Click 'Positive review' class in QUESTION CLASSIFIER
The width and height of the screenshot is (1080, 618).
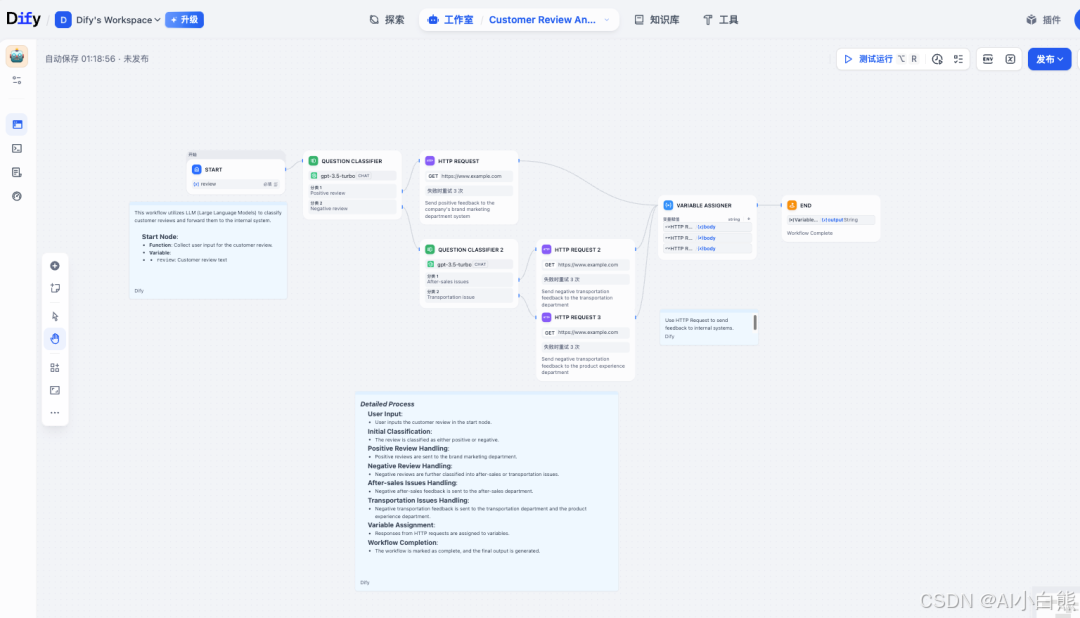point(353,191)
